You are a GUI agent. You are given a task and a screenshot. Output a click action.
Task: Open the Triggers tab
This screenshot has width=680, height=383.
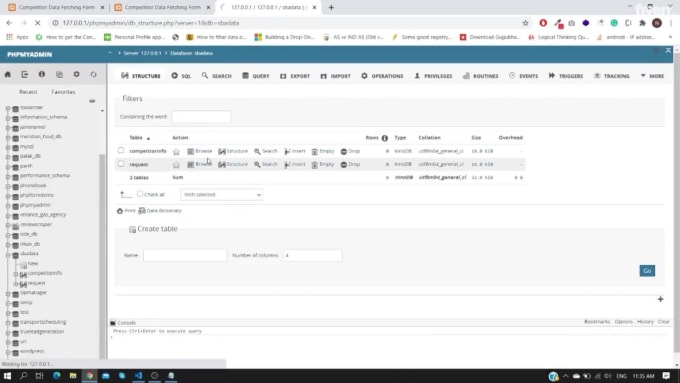click(566, 76)
